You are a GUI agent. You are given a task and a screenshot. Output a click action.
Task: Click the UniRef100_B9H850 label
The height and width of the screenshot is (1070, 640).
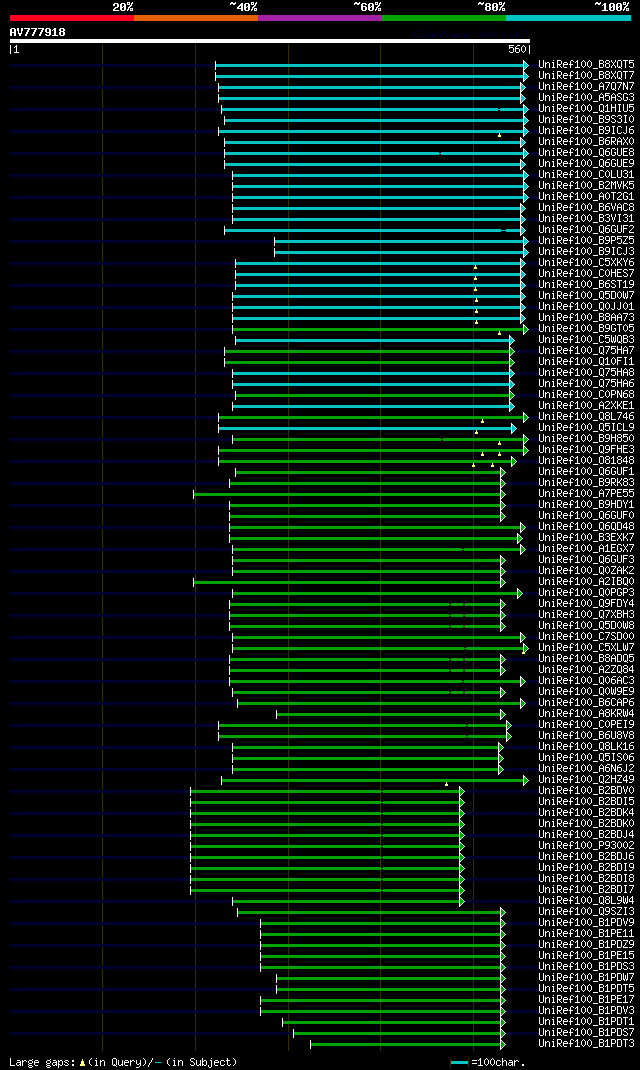click(x=586, y=439)
